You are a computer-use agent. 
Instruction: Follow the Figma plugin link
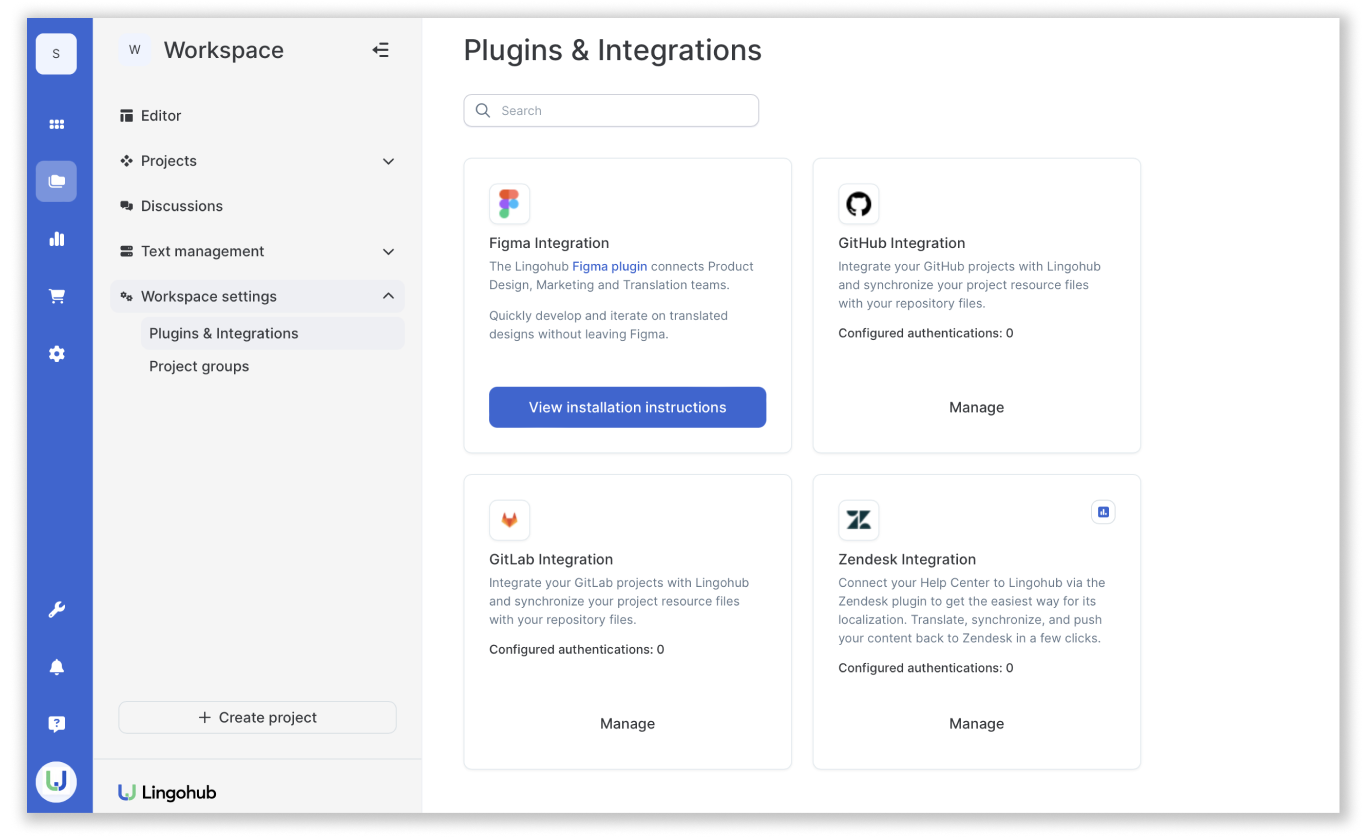point(609,266)
